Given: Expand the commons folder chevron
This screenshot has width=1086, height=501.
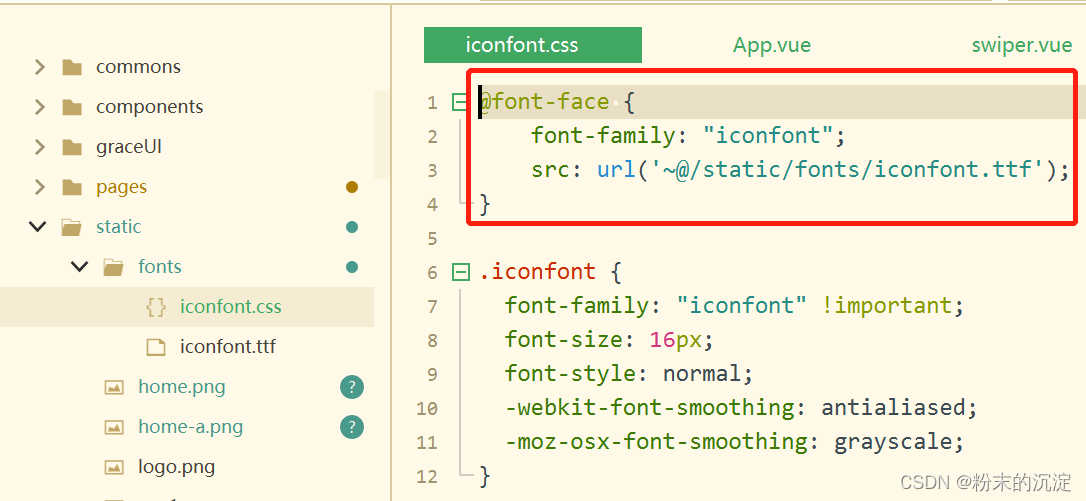Looking at the screenshot, I should click(39, 67).
